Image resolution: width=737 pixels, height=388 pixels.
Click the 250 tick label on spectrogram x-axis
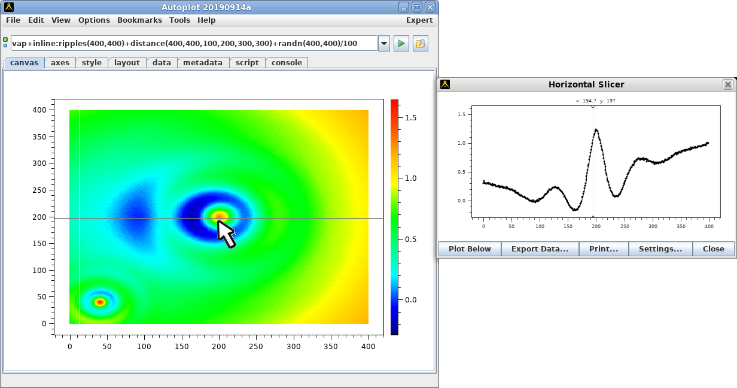[256, 347]
